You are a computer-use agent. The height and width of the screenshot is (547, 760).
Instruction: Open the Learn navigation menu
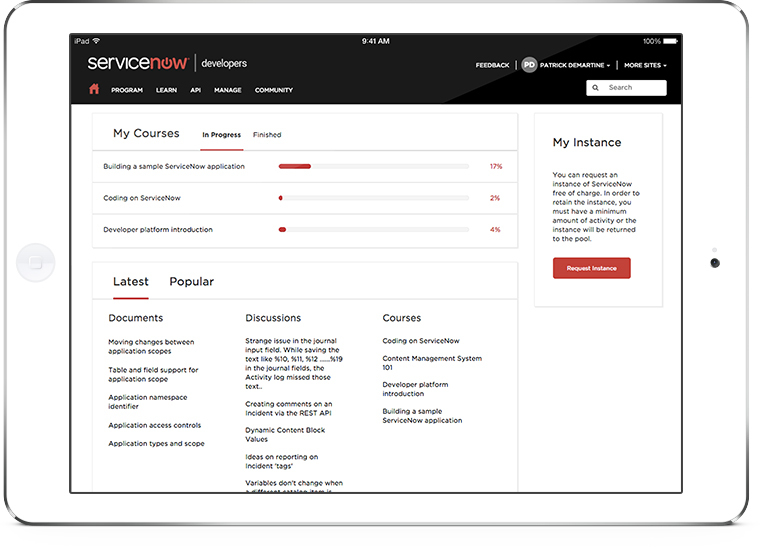[x=166, y=90]
